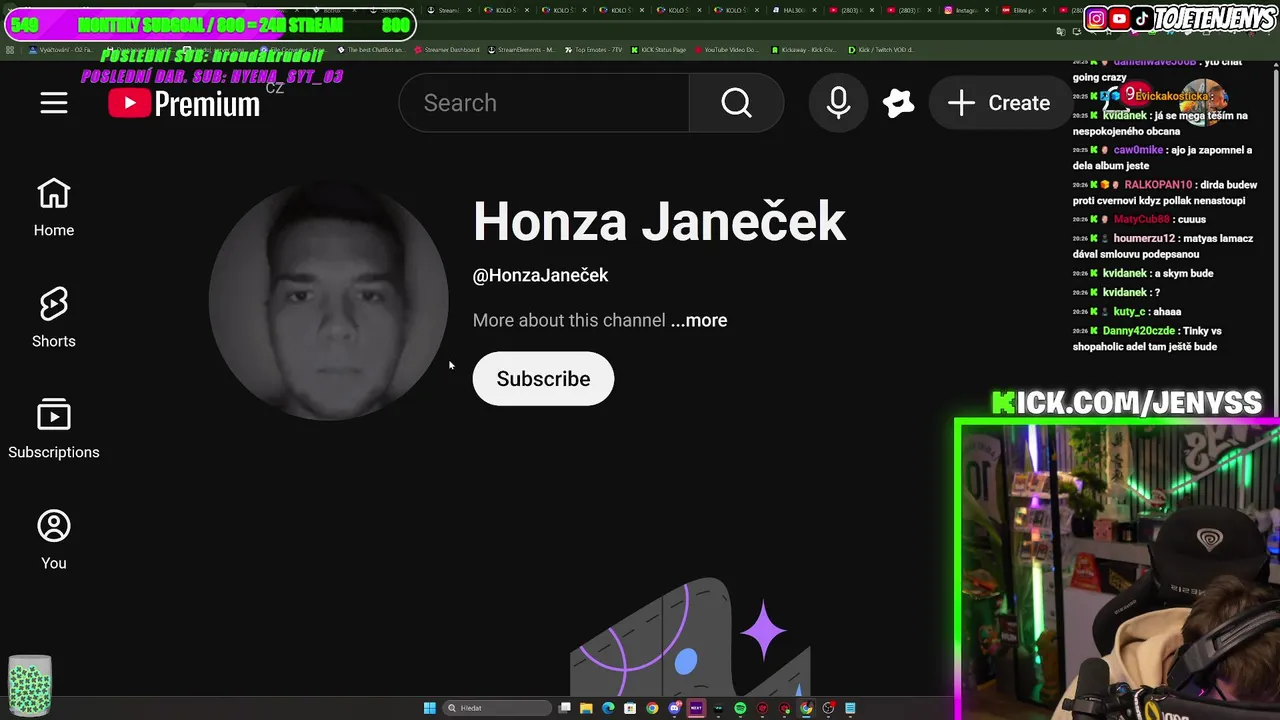Image resolution: width=1280 pixels, height=720 pixels.
Task: Open Top Emotes - 7TV bookmark
Action: coord(593,49)
